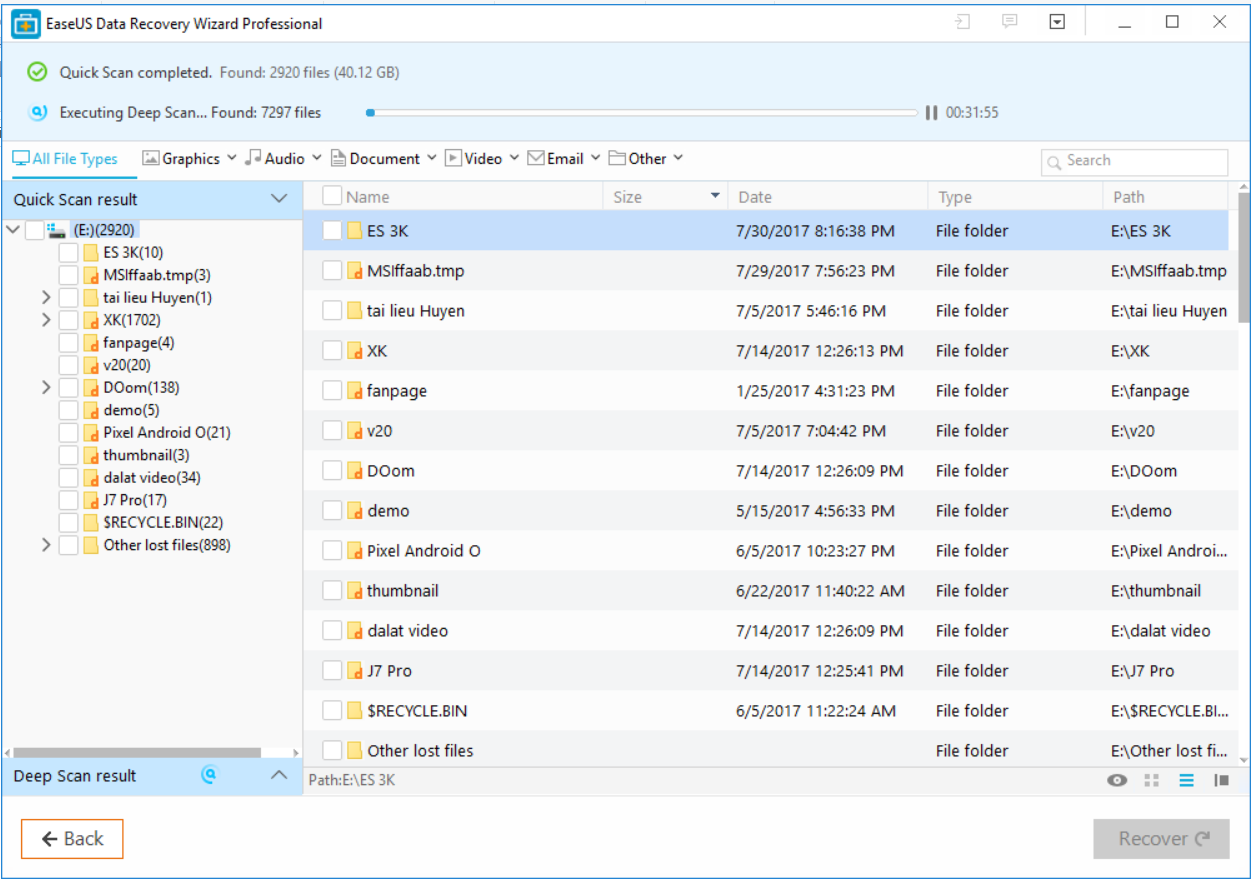Image resolution: width=1251 pixels, height=879 pixels.
Task: Open the feedback chat icon in title bar
Action: (1010, 22)
